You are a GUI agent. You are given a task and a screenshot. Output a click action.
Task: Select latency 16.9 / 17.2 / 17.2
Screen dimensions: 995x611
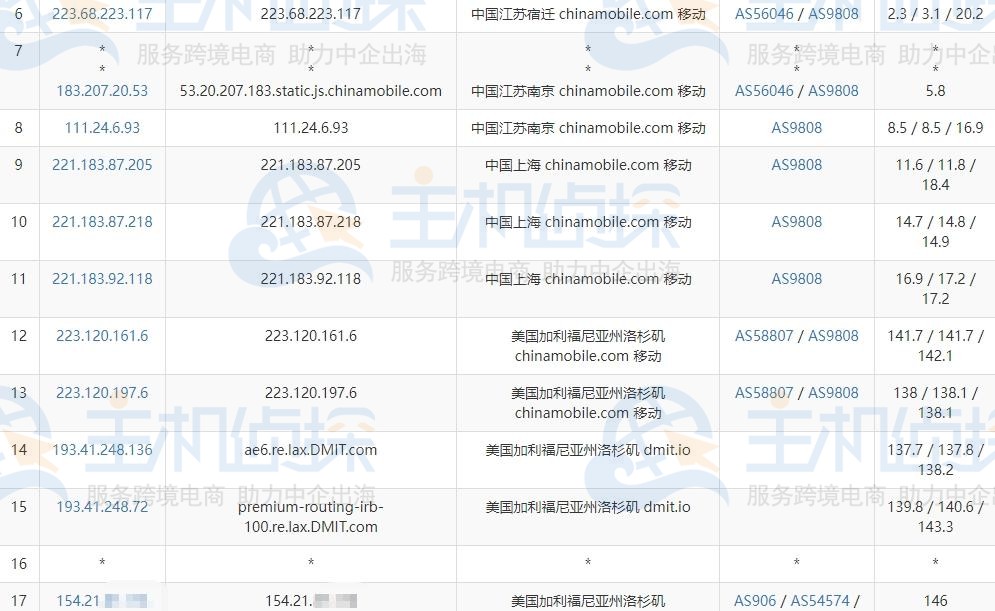point(935,288)
